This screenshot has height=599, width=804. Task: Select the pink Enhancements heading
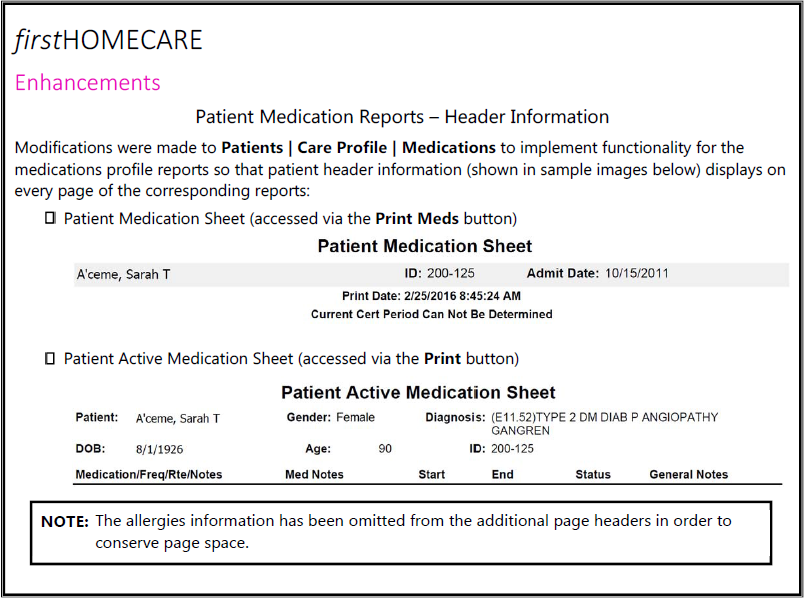click(88, 82)
